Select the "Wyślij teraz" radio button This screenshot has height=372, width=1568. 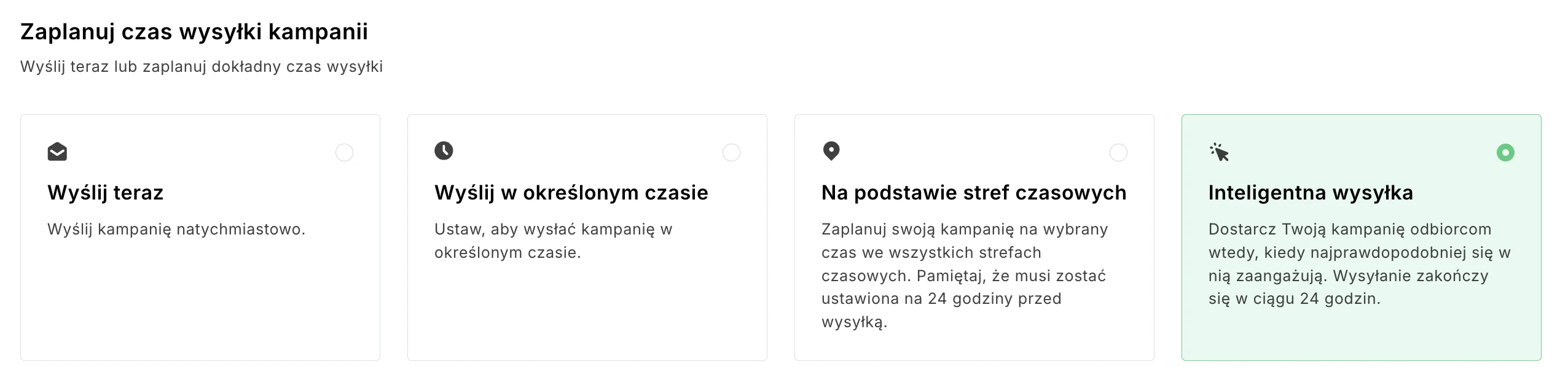[344, 152]
